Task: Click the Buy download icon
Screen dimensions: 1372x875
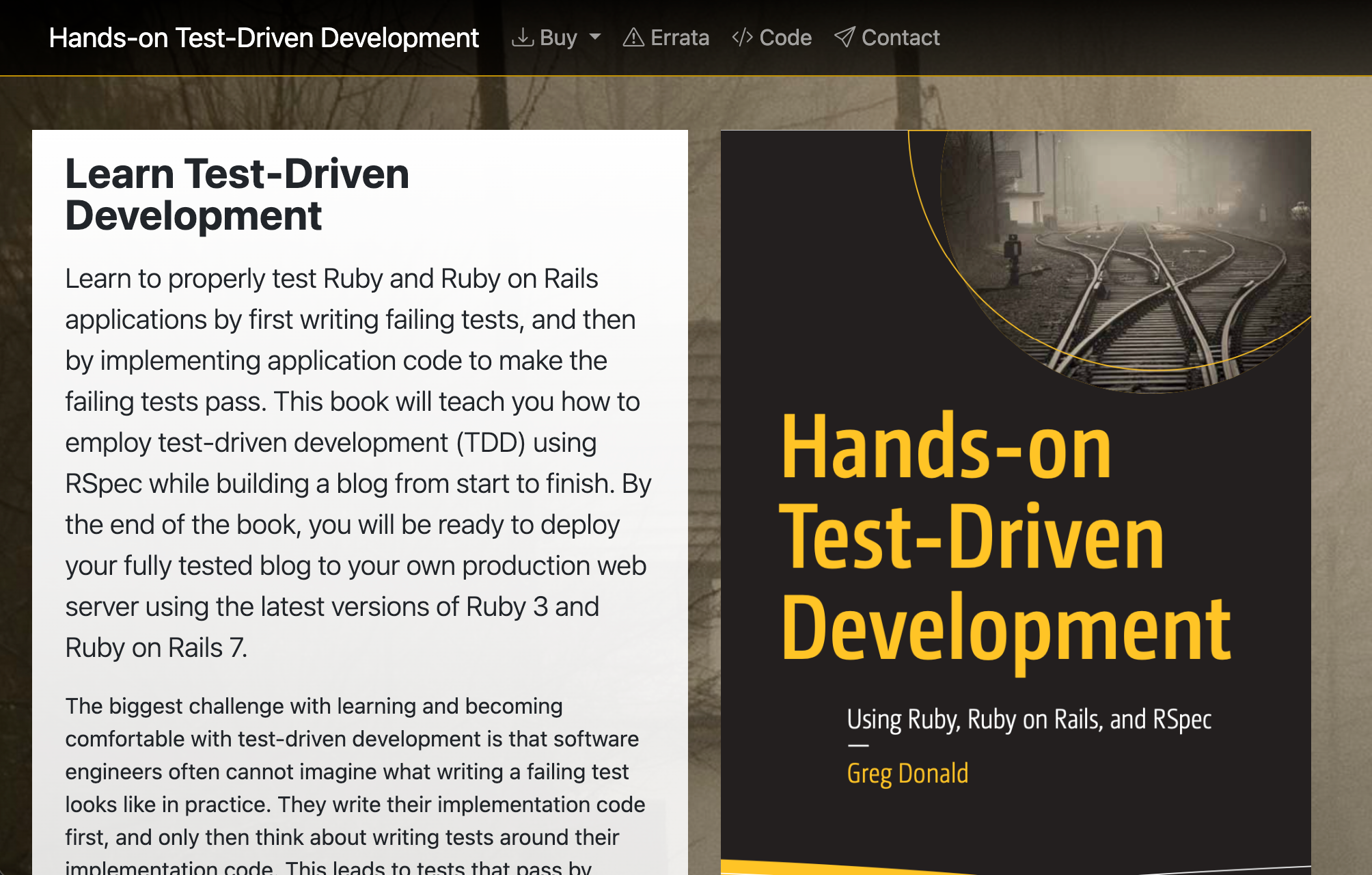Action: tap(523, 38)
